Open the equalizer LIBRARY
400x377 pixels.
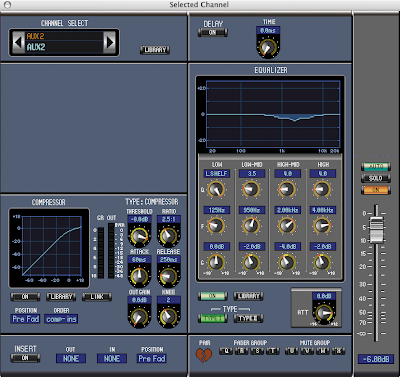(x=248, y=296)
